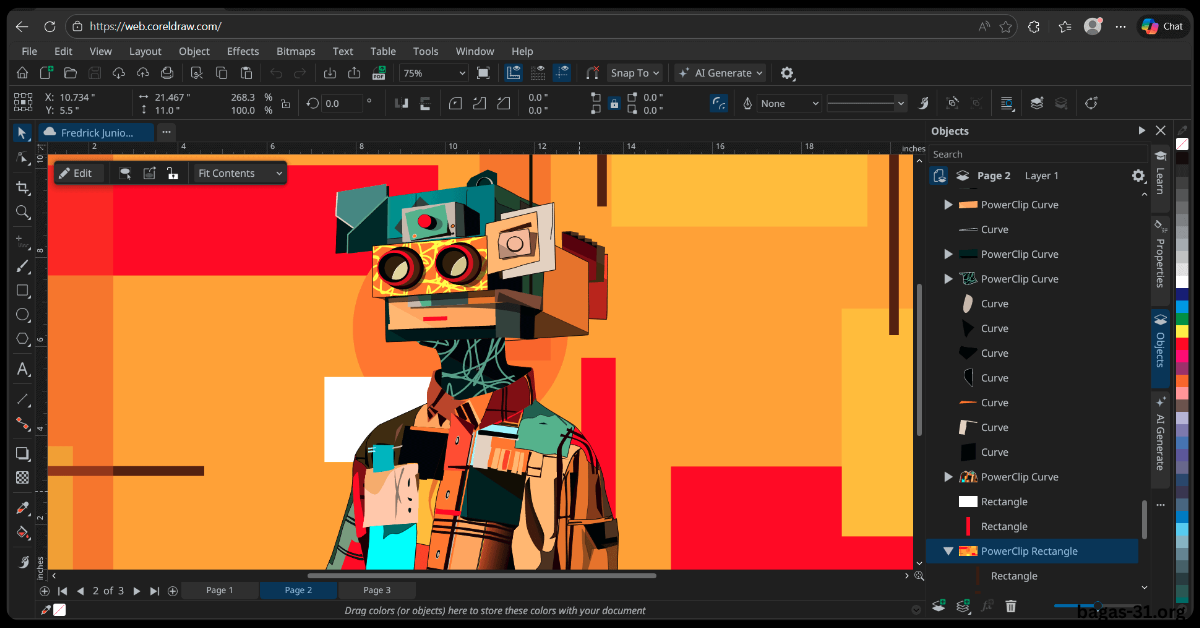This screenshot has width=1200, height=628.
Task: Select the Pick tool
Action: tap(22, 133)
